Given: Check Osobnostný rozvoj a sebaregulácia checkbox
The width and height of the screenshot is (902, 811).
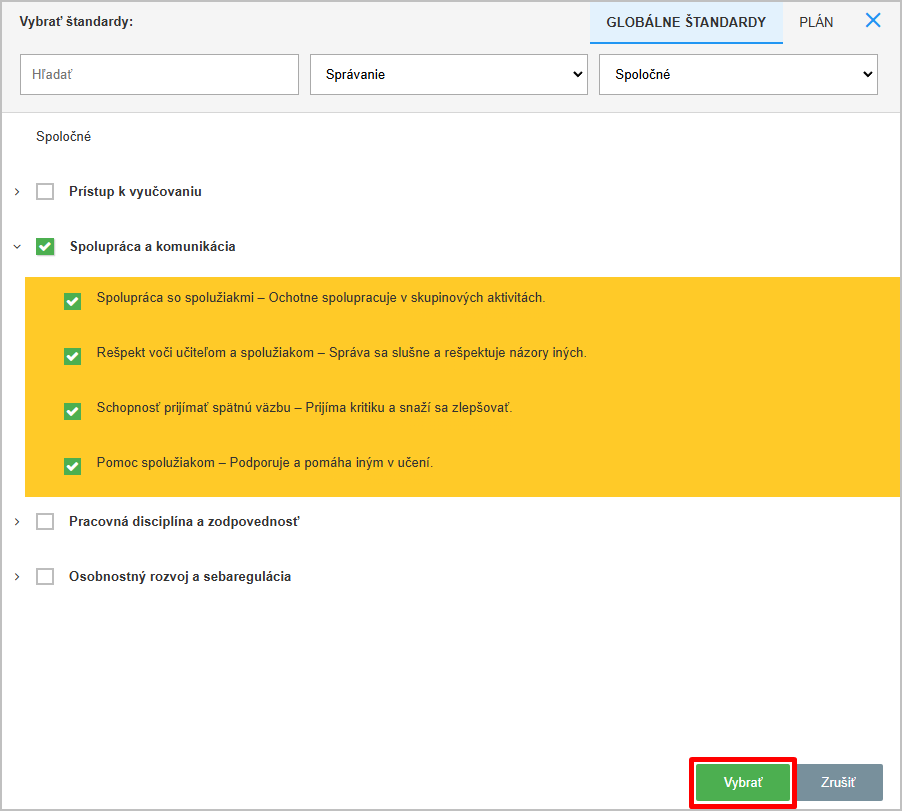Looking at the screenshot, I should (45, 576).
